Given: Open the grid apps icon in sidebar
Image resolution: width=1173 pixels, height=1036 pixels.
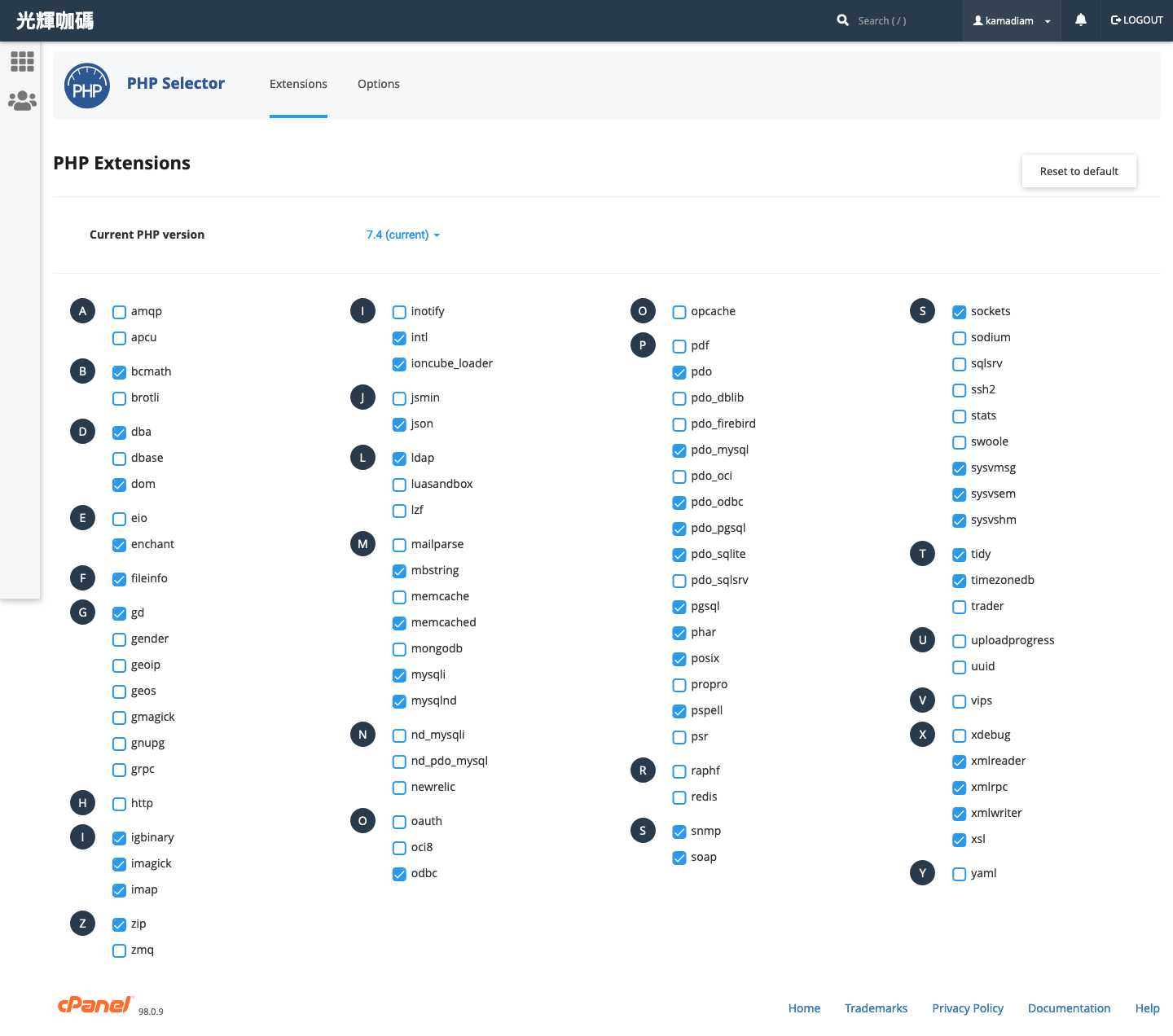Looking at the screenshot, I should pyautogui.click(x=22, y=61).
